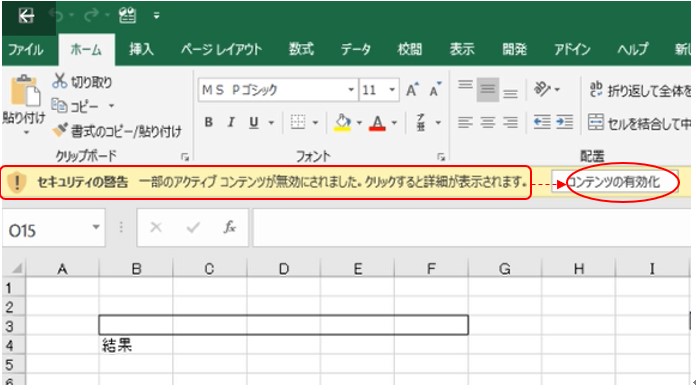Open the fill color dropdown arrow

(359, 122)
